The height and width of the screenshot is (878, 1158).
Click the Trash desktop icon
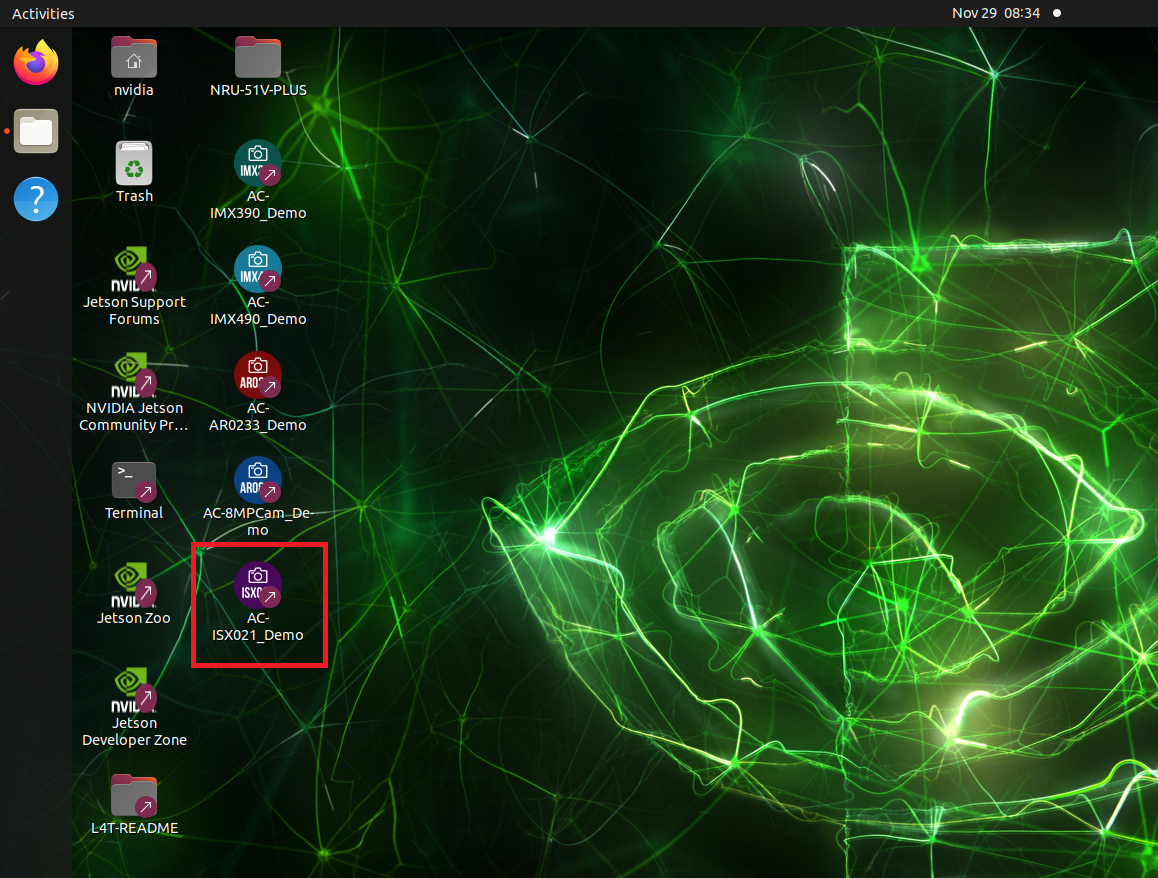134,164
